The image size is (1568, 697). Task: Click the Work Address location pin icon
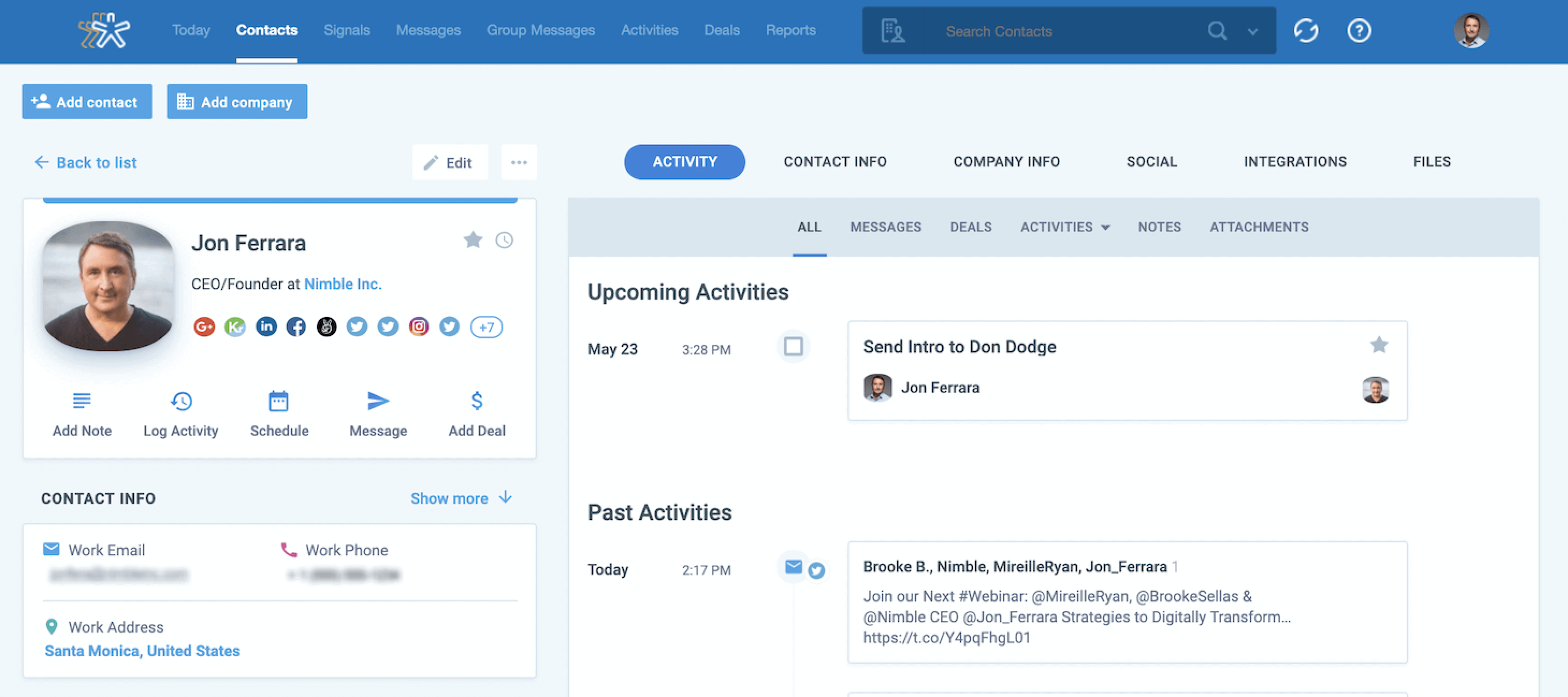point(52,626)
